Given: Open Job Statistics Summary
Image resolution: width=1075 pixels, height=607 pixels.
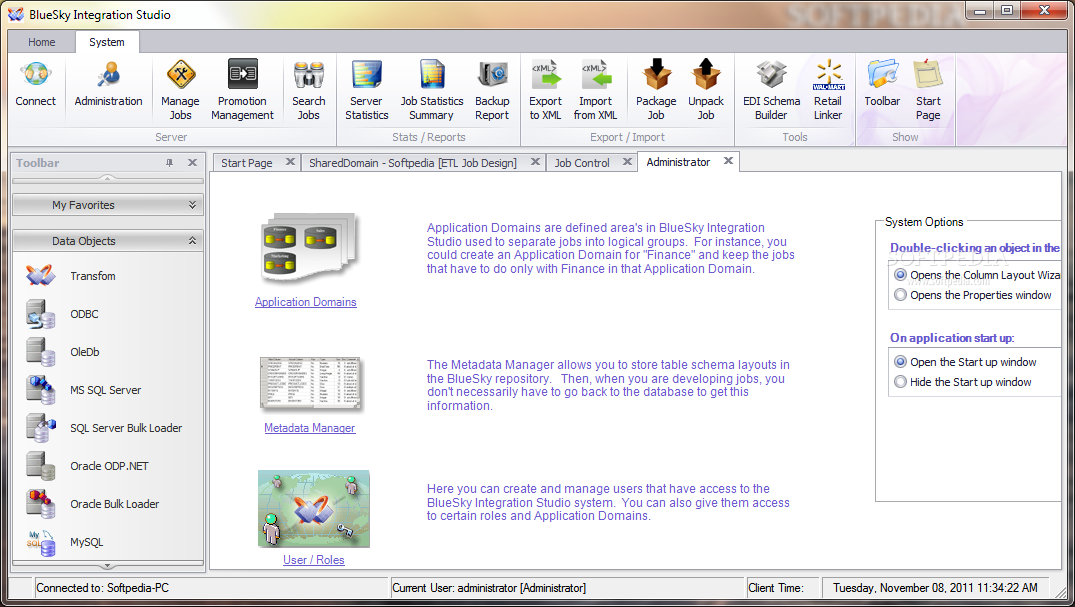Looking at the screenshot, I should (432, 91).
